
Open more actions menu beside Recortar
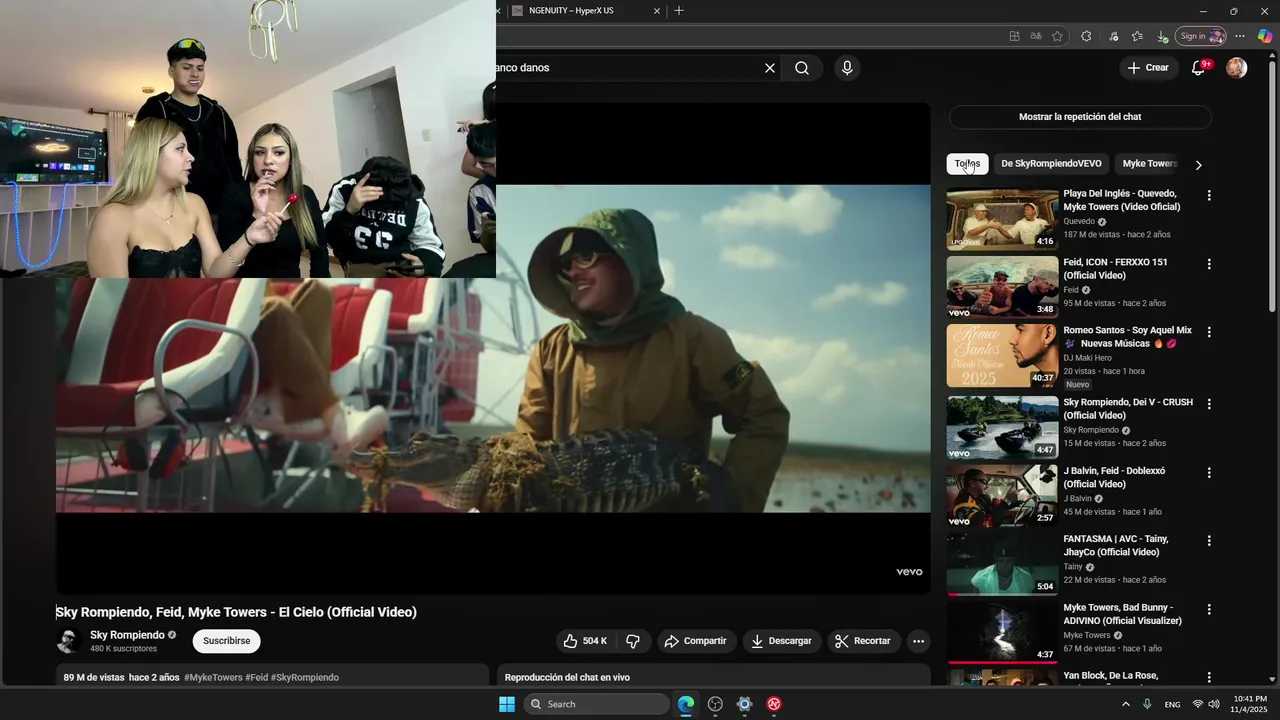tap(918, 641)
